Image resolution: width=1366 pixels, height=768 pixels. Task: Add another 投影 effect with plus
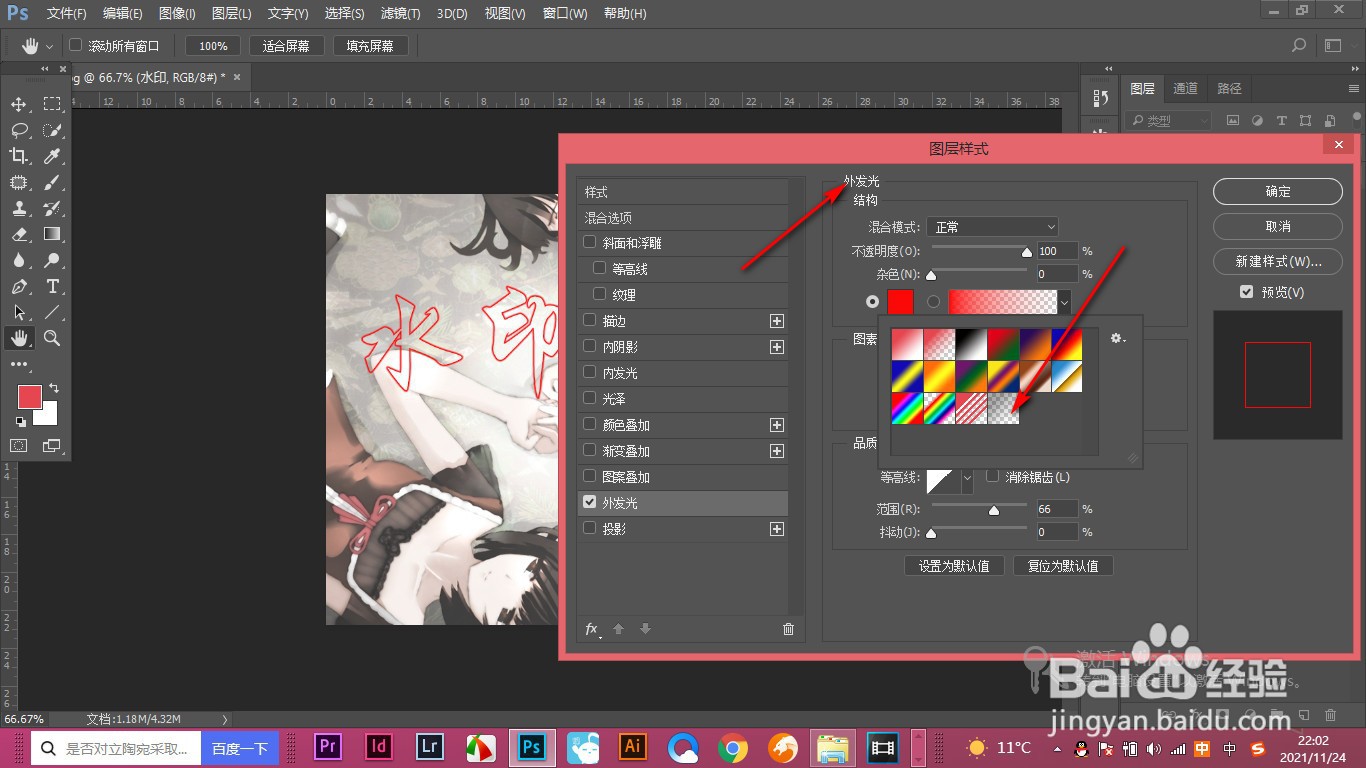[777, 529]
